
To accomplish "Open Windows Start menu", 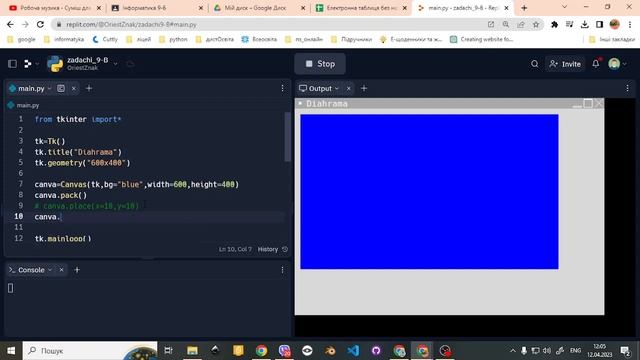I will [x=11, y=351].
